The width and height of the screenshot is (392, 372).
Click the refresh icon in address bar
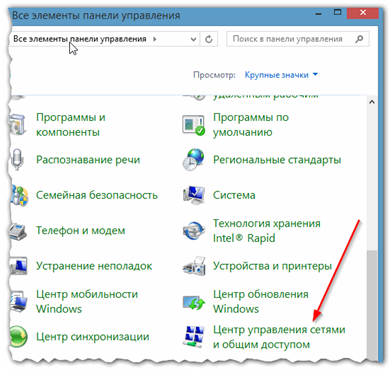coord(209,39)
